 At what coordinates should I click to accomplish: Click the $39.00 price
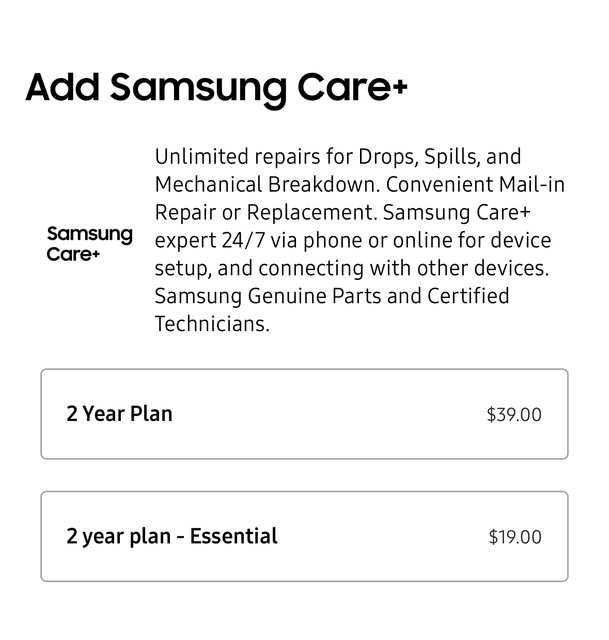click(x=514, y=415)
